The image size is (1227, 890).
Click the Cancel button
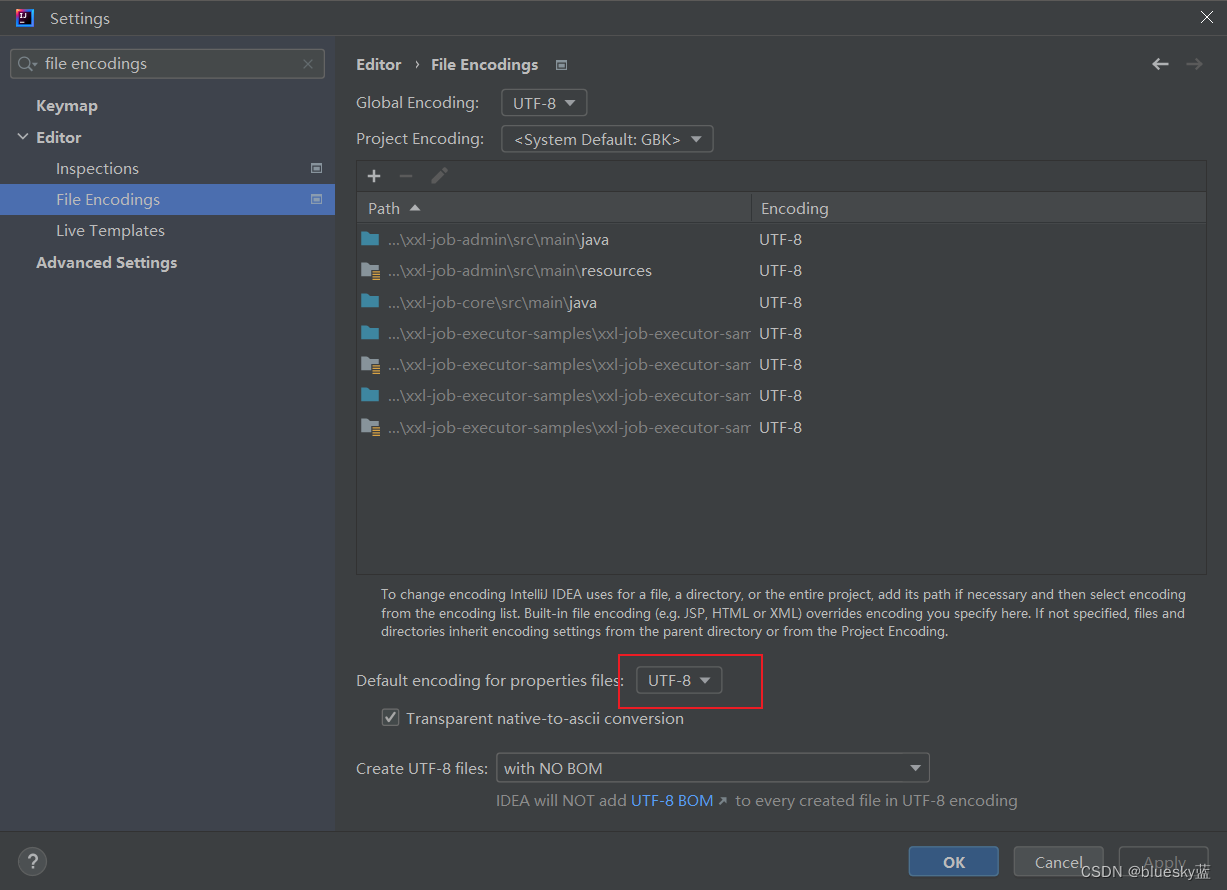1059,862
